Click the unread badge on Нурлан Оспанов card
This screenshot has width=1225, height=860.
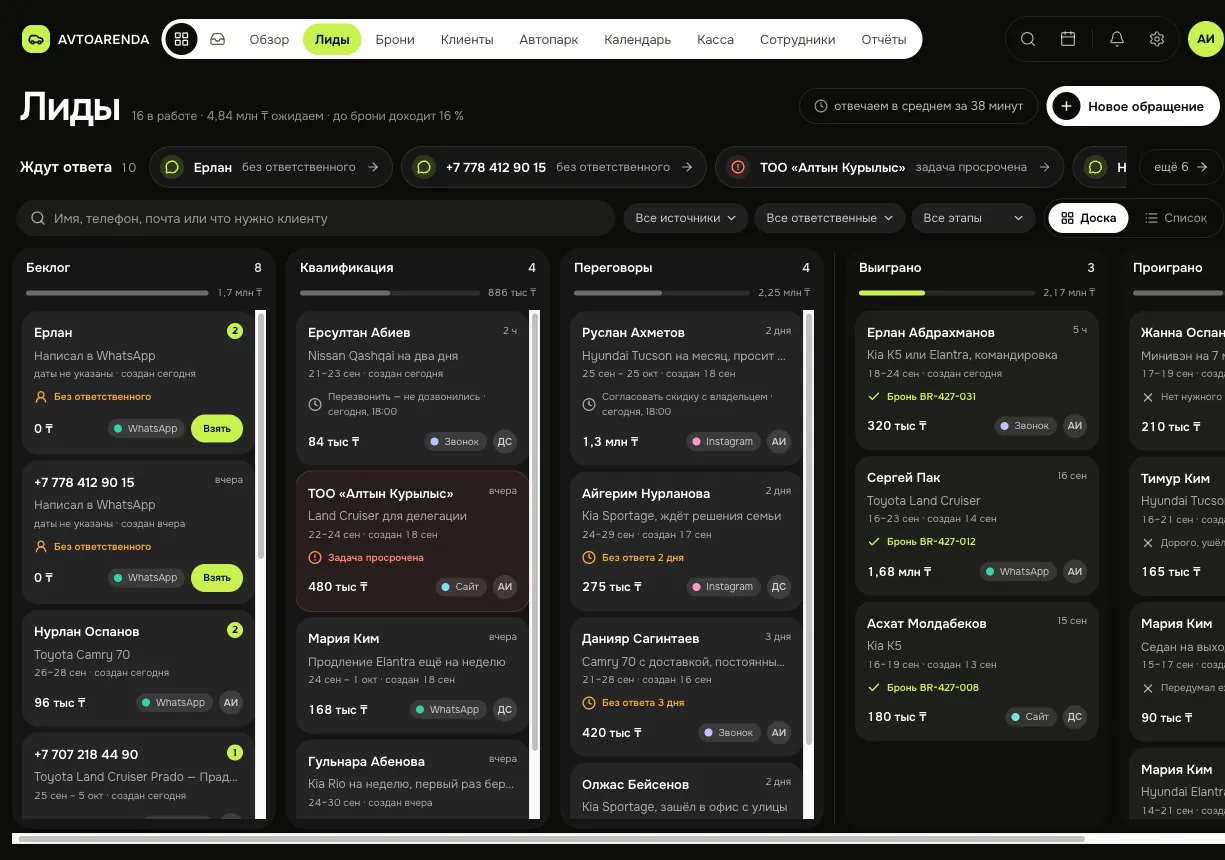pos(235,630)
